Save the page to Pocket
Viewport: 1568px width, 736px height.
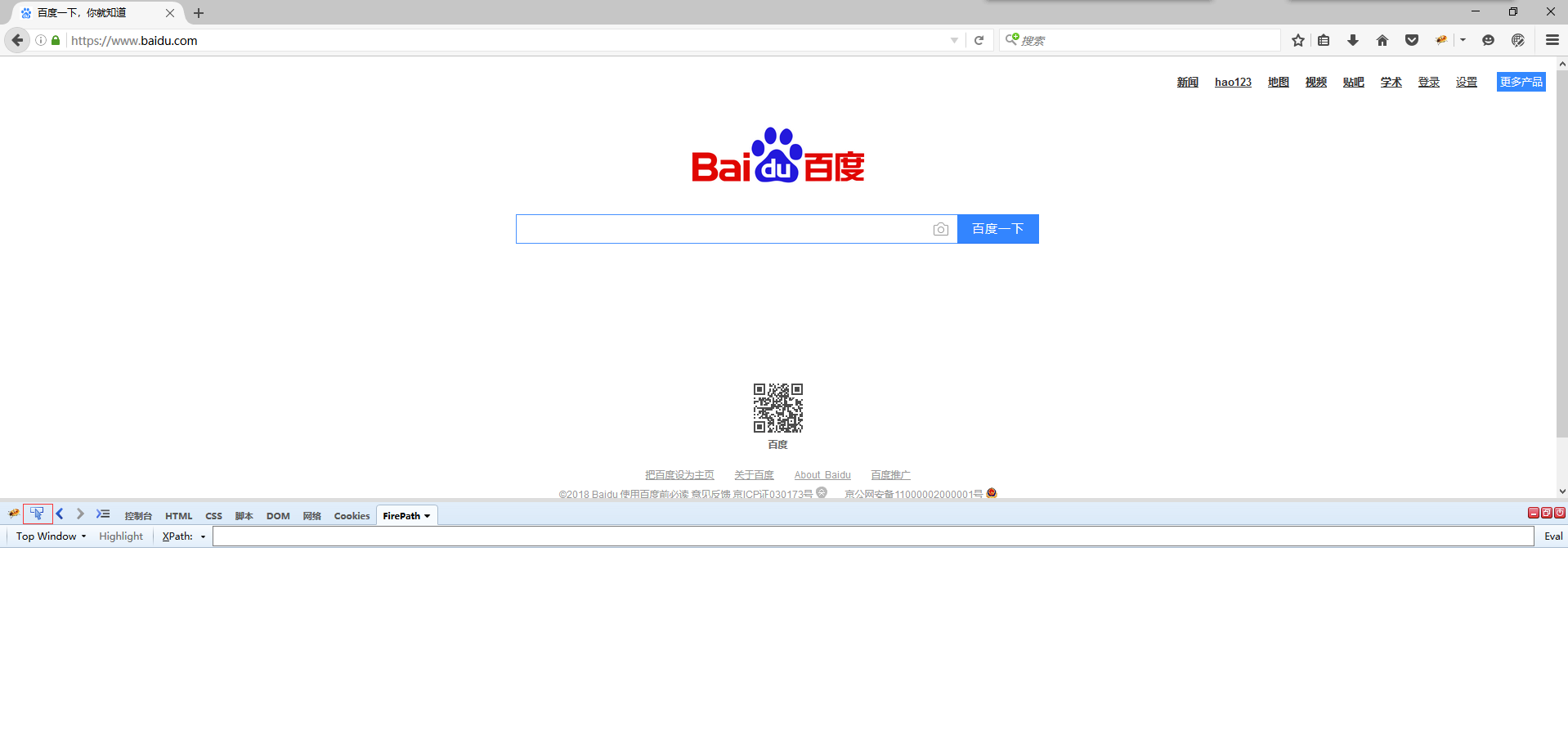coord(1412,40)
